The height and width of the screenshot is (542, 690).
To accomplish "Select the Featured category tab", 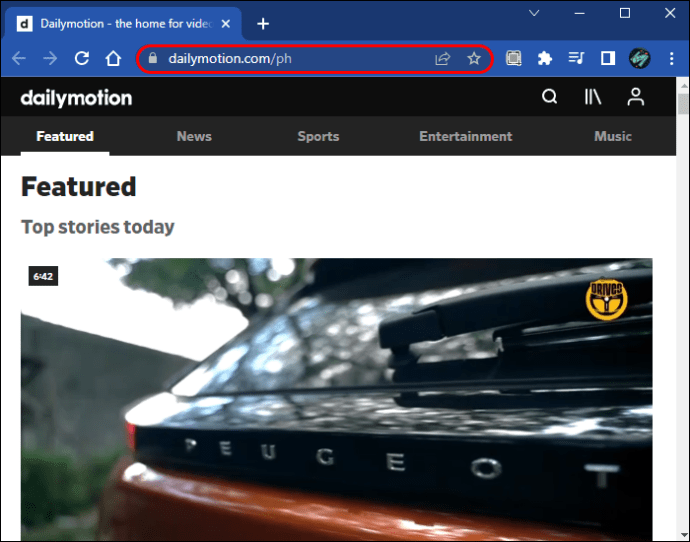I will (x=65, y=136).
